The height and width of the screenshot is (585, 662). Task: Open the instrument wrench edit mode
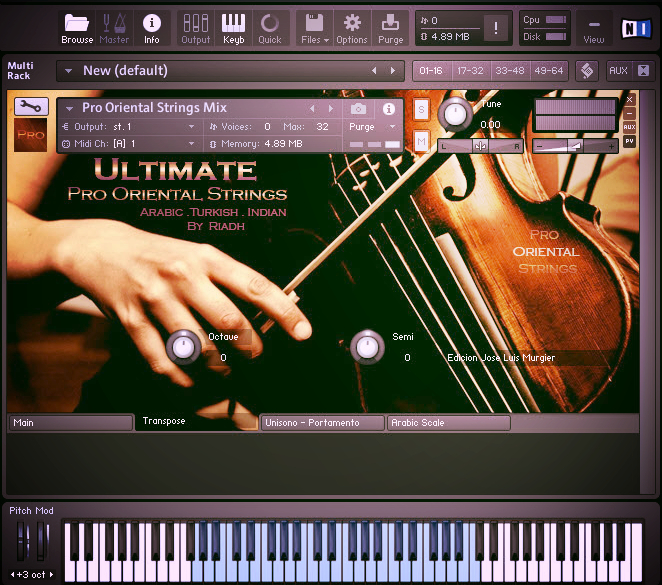coord(31,106)
